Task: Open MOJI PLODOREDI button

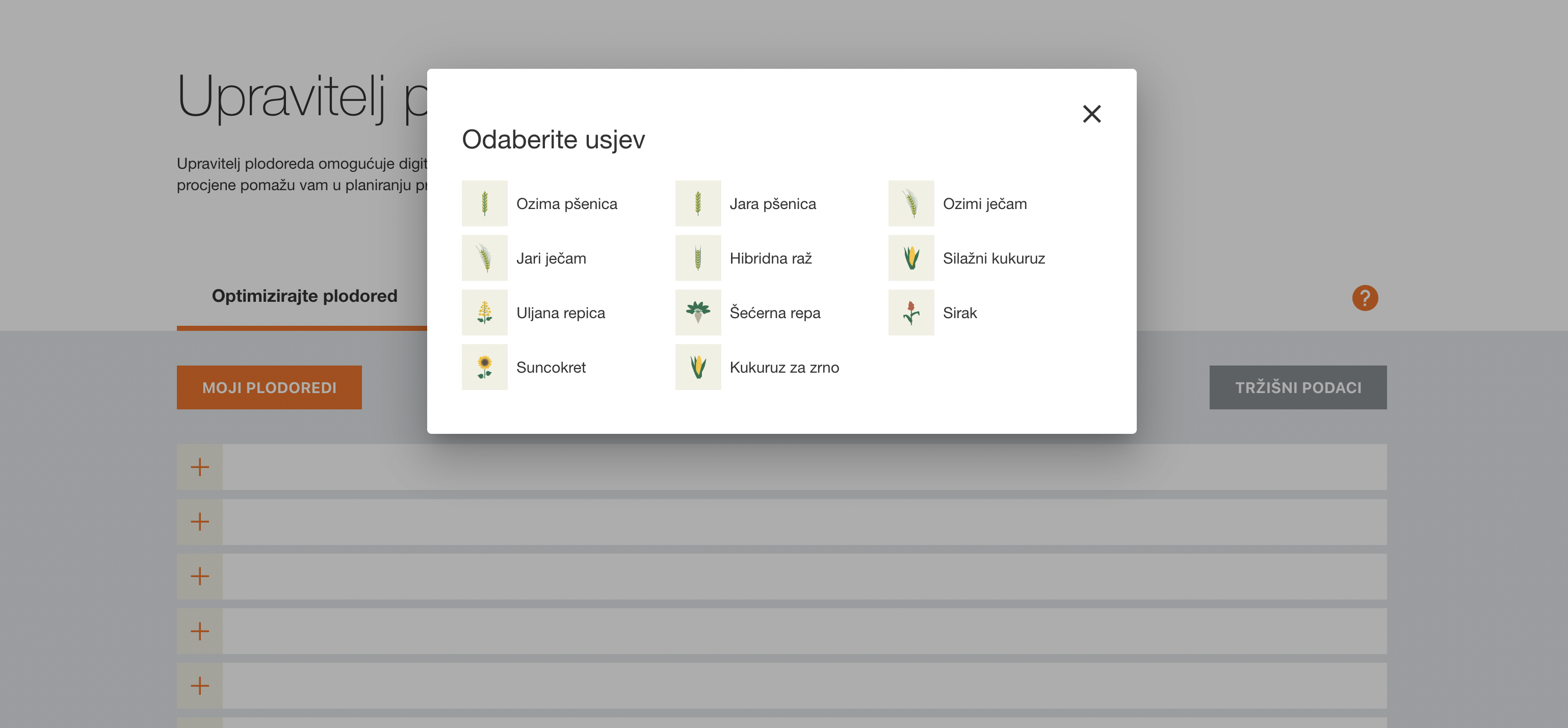Action: point(269,388)
